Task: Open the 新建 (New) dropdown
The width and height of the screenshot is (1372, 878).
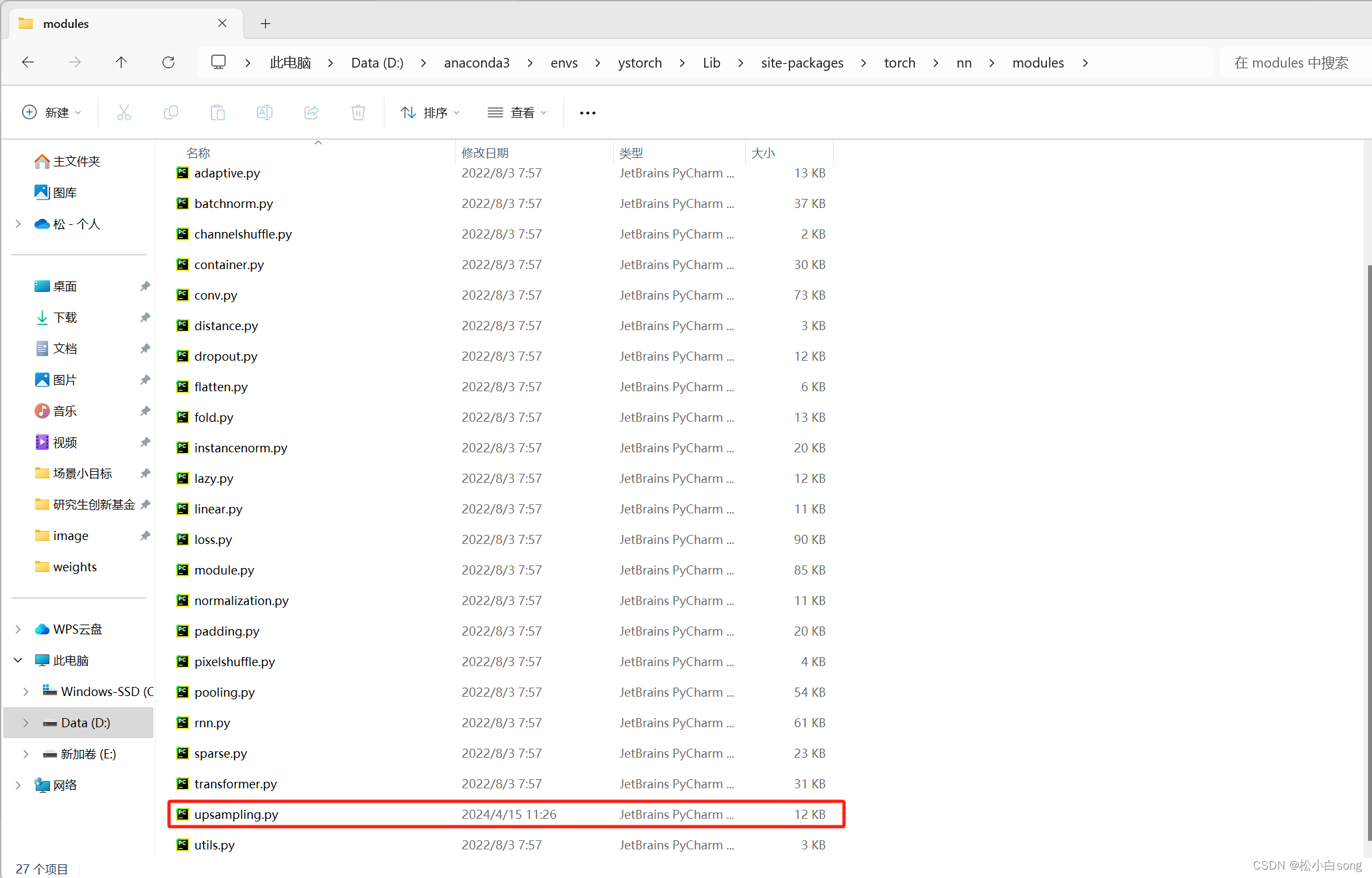Action: coord(52,112)
